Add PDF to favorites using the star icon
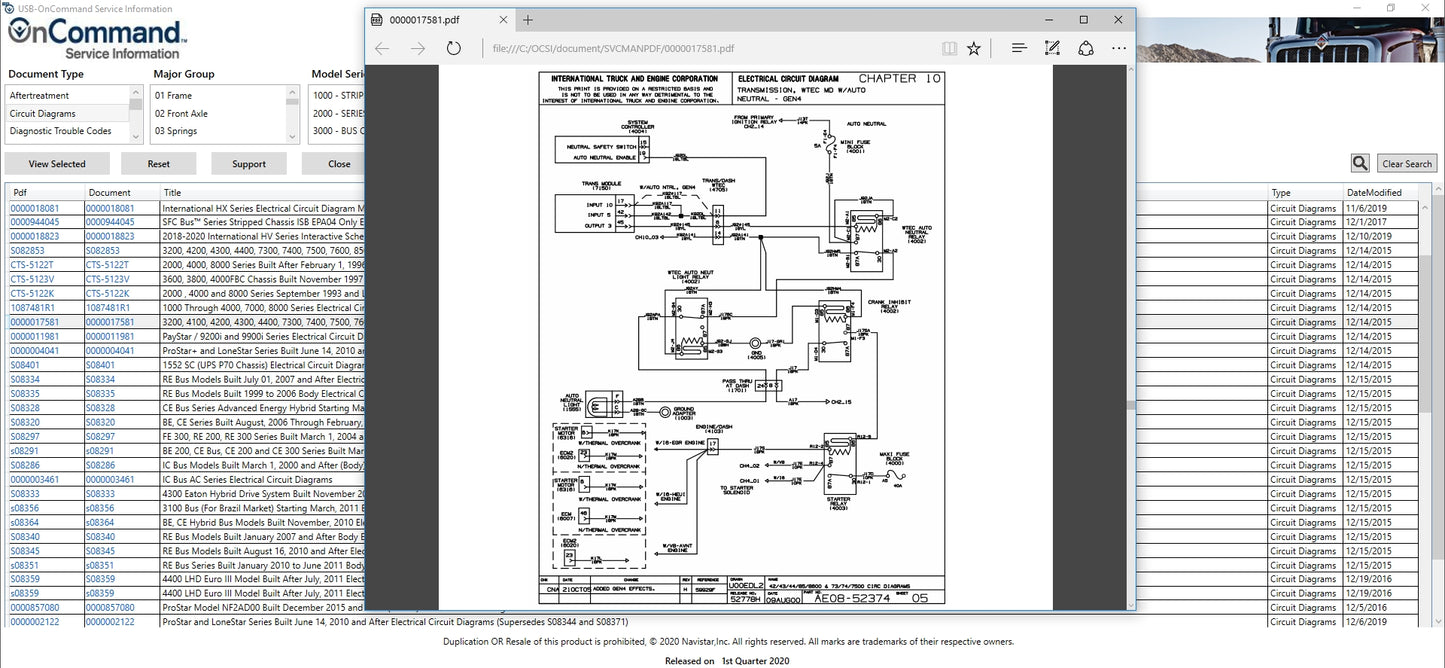1445x668 pixels. pos(973,47)
